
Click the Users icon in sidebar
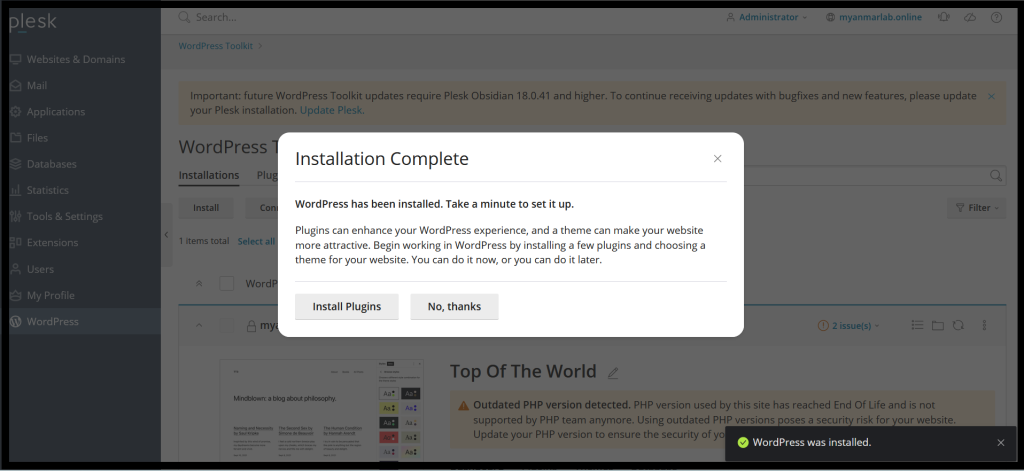16,269
